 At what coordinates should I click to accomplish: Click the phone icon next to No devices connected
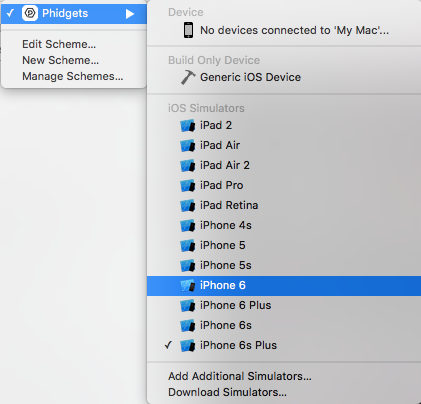click(188, 30)
